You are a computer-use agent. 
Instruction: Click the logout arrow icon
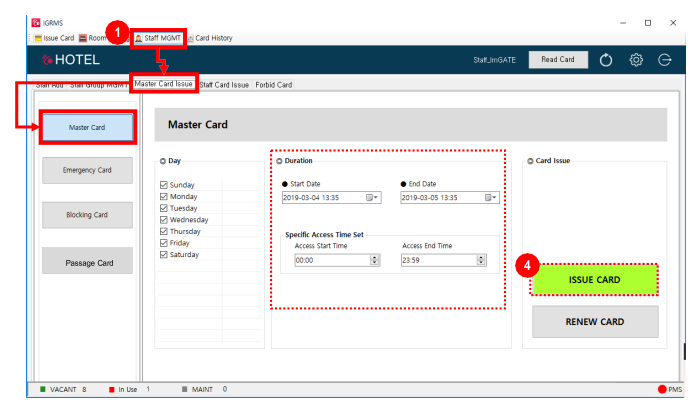(x=665, y=59)
